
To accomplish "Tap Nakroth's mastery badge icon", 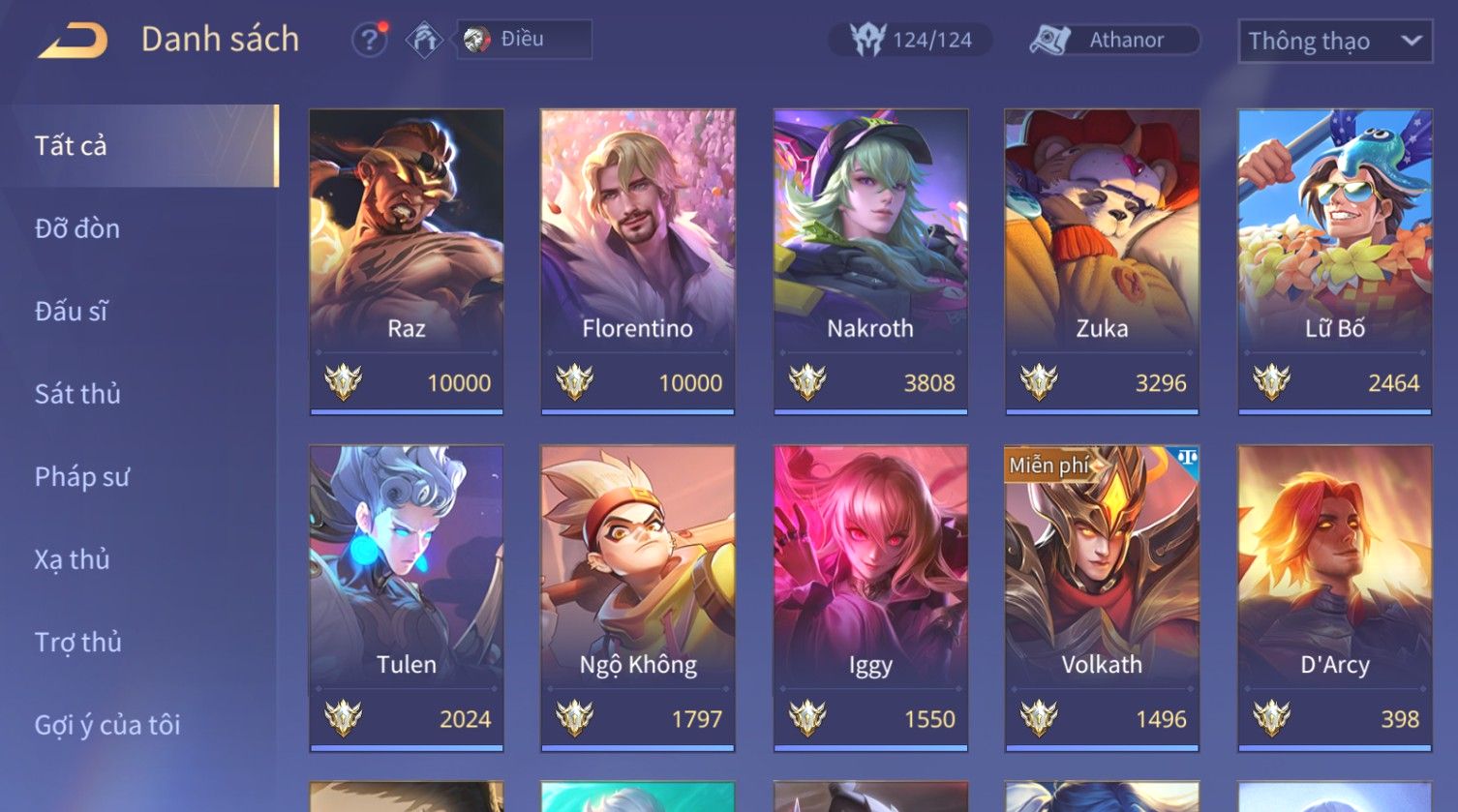I will pyautogui.click(x=806, y=382).
